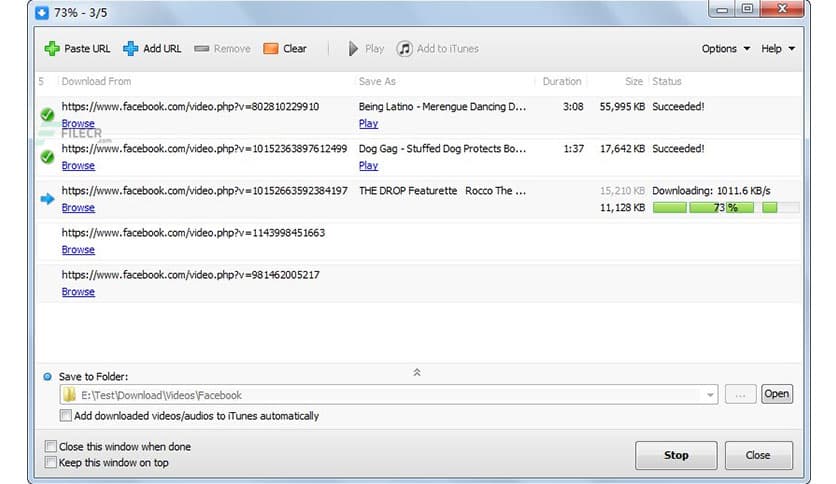
Task: Click the Being Latino - Merengue Dancing title
Action: click(443, 107)
